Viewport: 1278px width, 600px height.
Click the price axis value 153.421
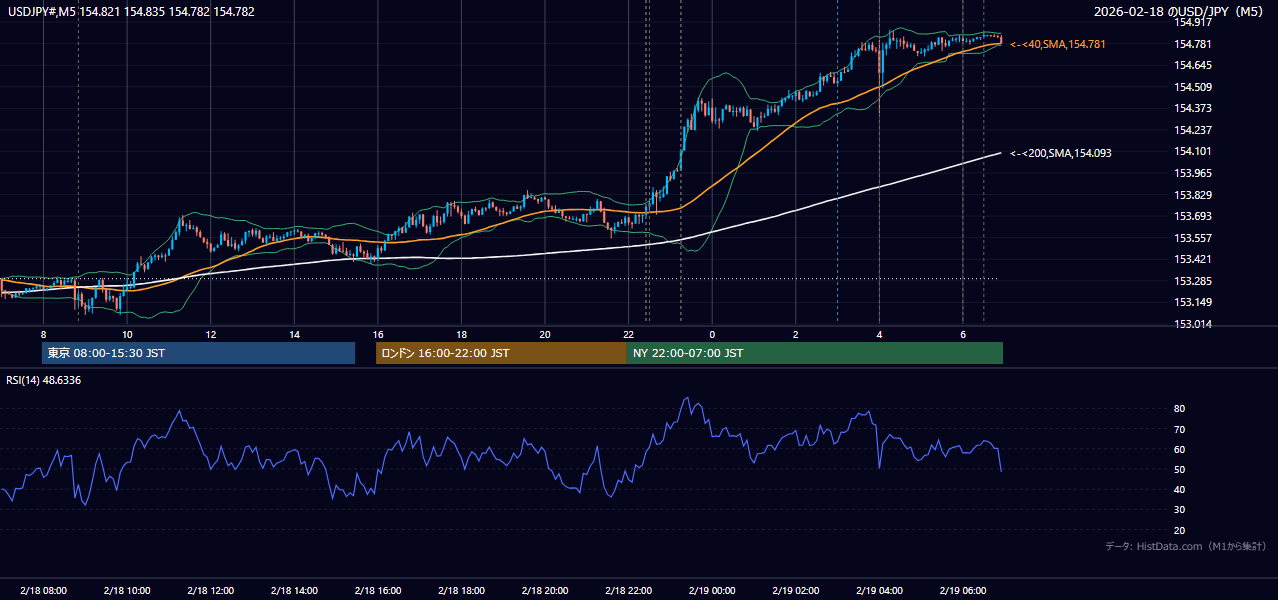1193,259
